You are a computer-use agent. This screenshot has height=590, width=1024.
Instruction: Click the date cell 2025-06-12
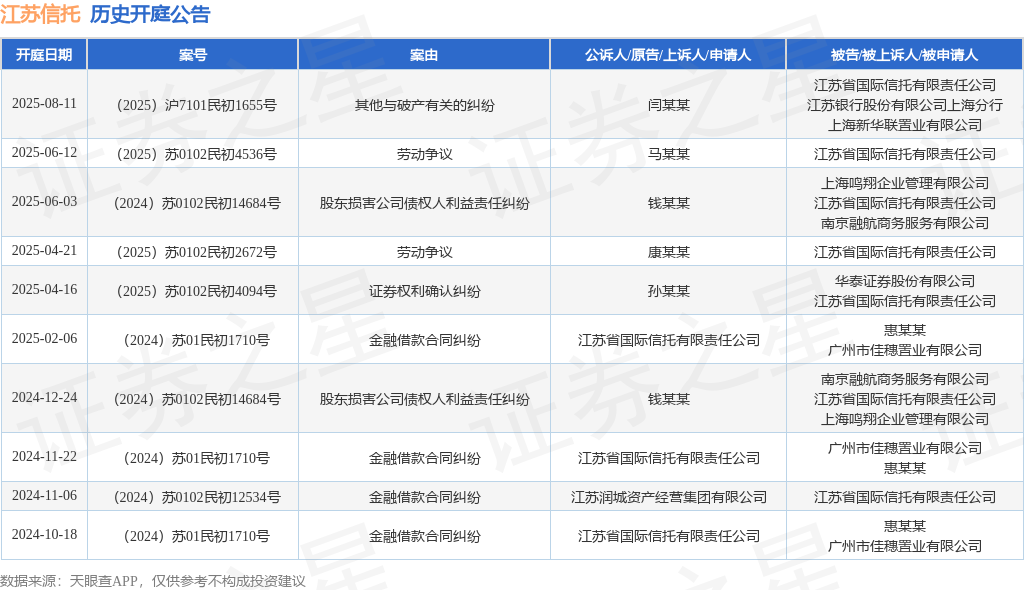point(44,153)
